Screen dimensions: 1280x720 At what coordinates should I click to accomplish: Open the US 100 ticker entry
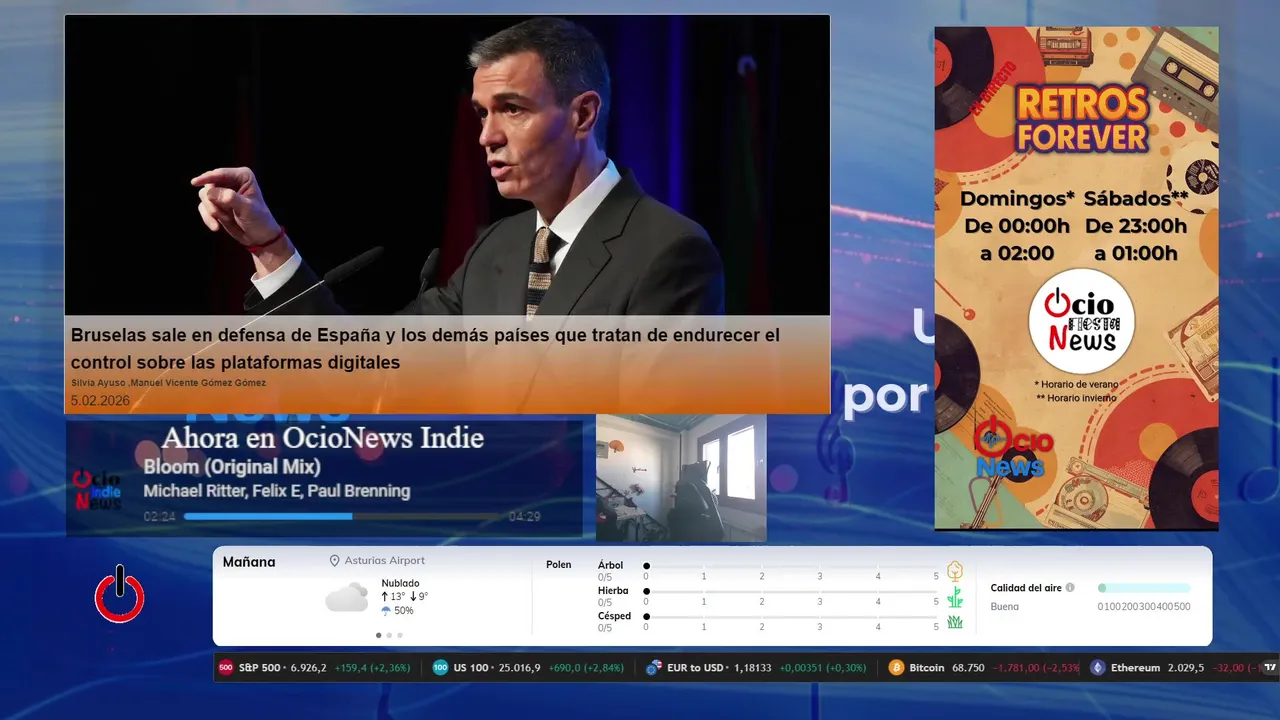pyautogui.click(x=528, y=667)
